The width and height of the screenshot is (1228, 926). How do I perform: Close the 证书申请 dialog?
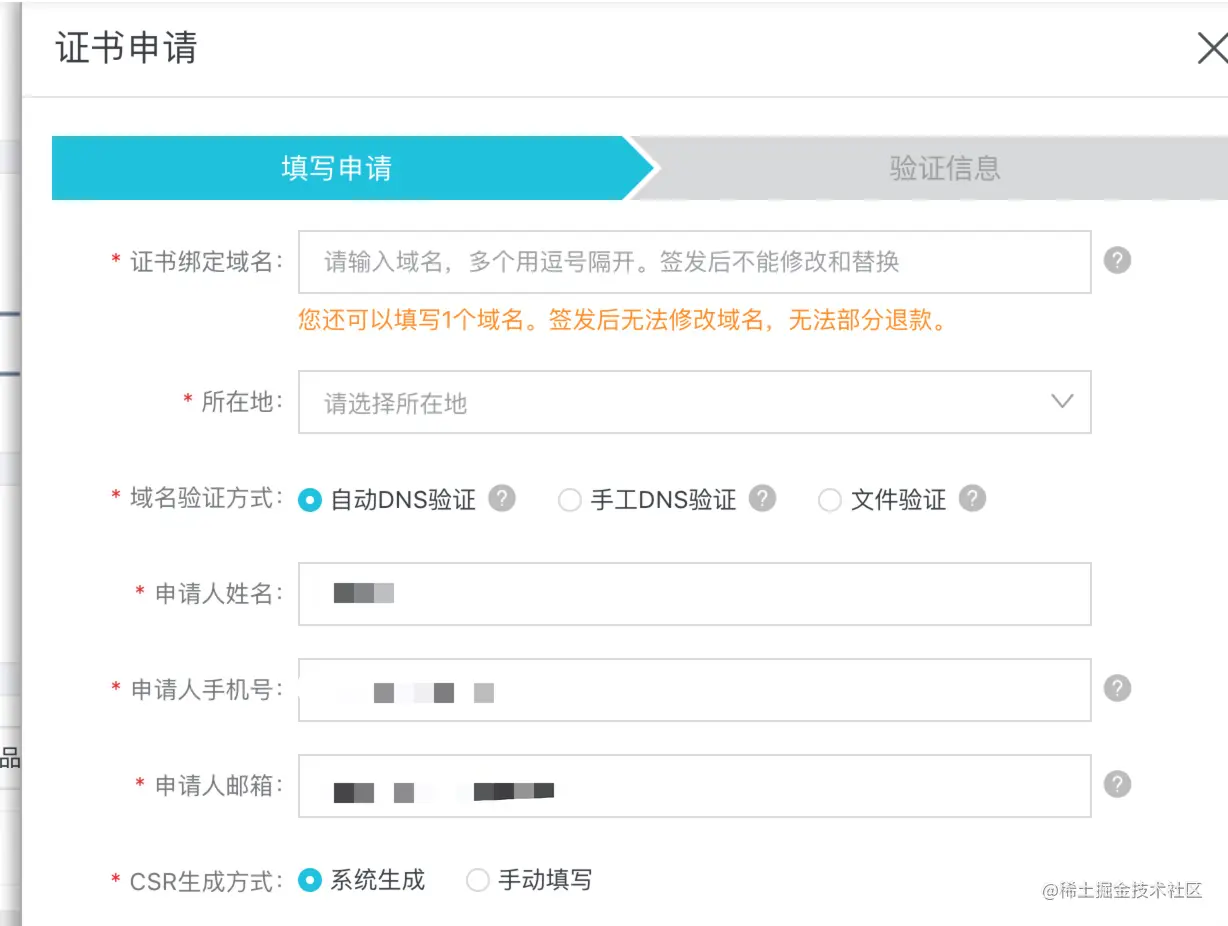point(1212,49)
